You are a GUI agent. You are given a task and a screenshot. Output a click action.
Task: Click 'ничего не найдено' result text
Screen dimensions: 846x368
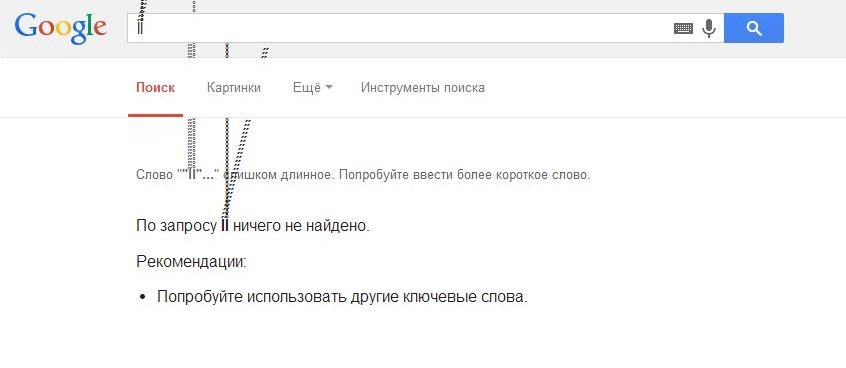click(301, 226)
